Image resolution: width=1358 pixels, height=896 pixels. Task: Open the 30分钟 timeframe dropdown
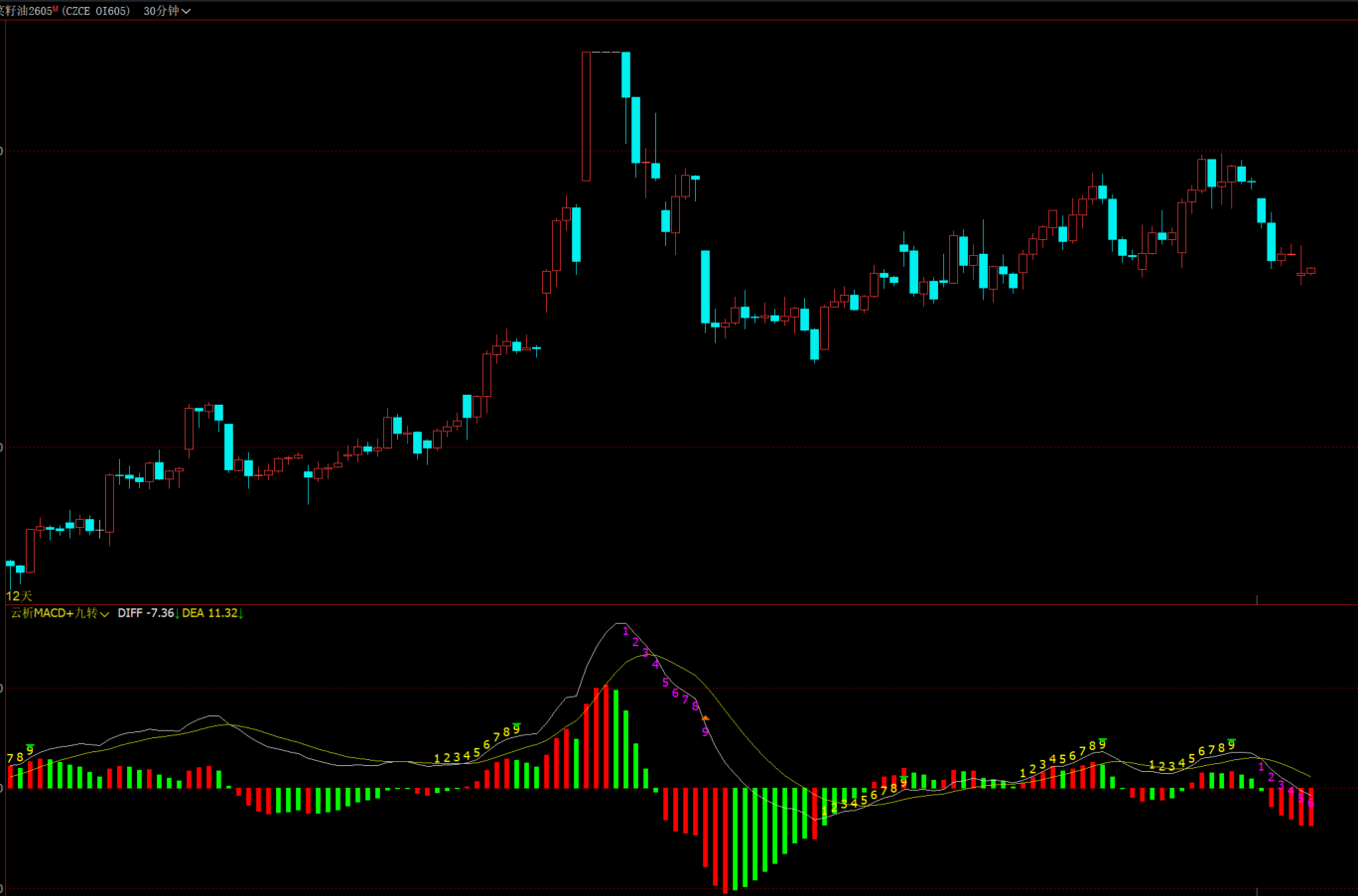pyautogui.click(x=166, y=11)
